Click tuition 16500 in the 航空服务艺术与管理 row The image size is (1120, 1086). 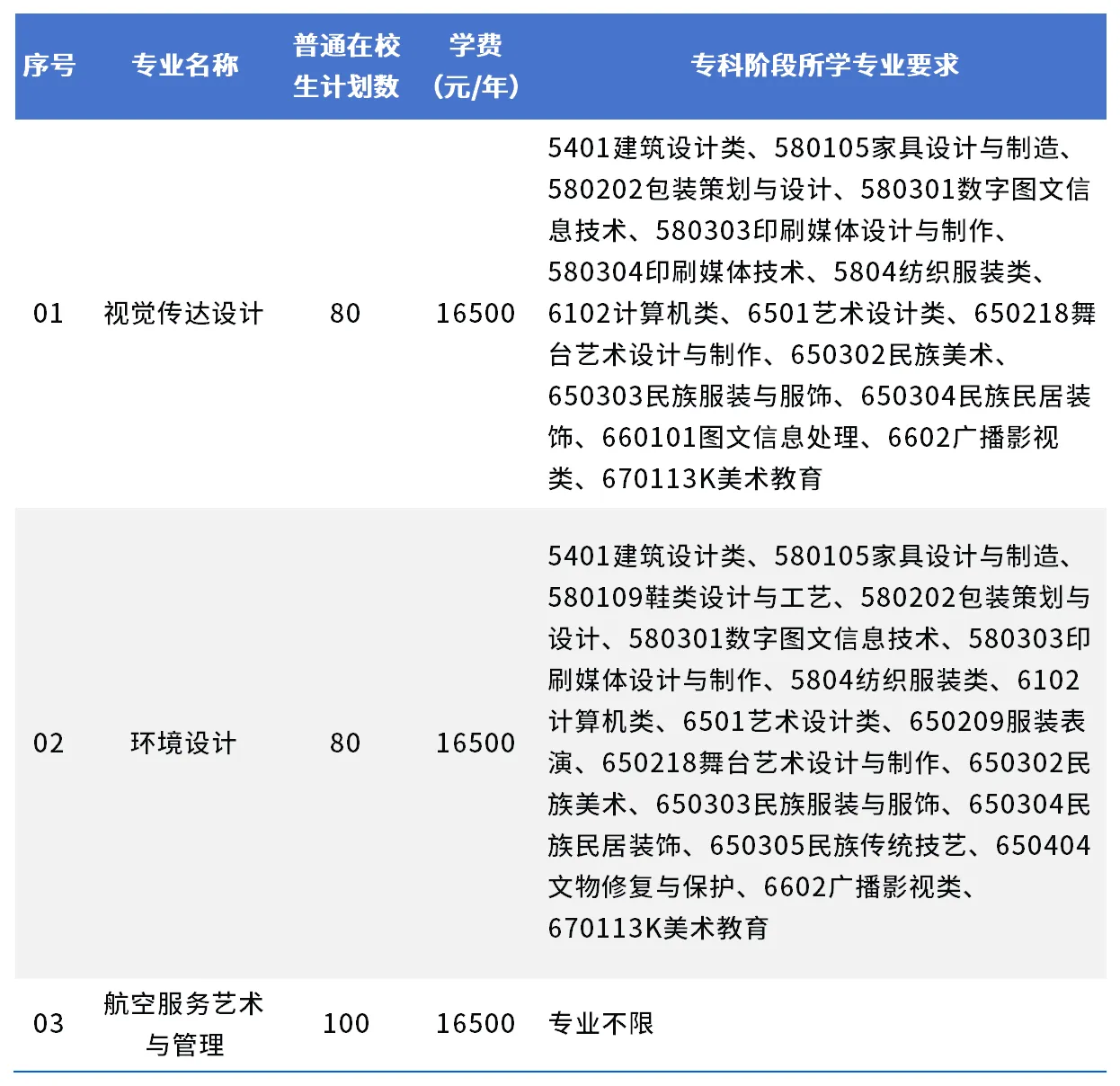(x=476, y=1024)
